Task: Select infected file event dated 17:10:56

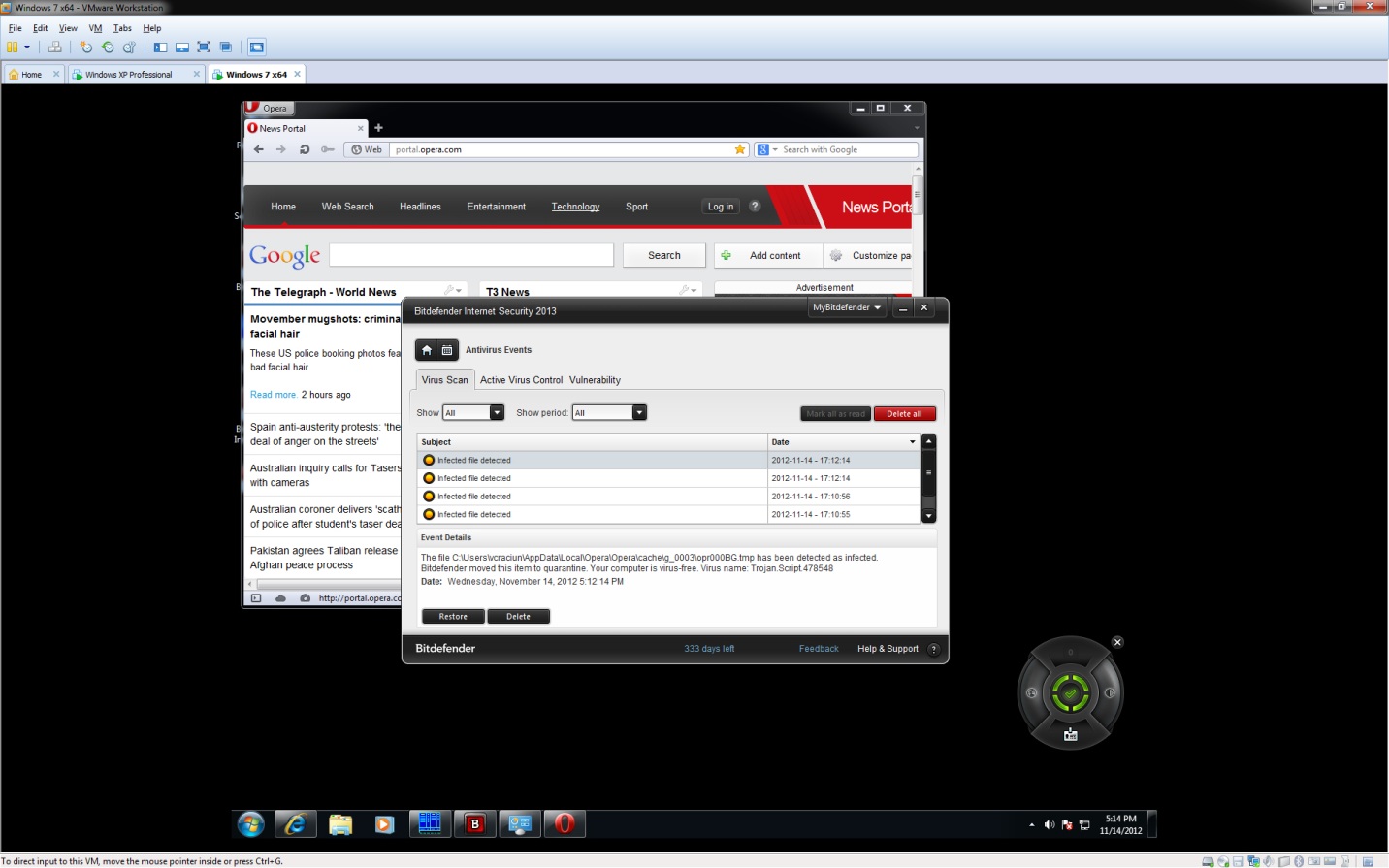Action: coord(668,497)
